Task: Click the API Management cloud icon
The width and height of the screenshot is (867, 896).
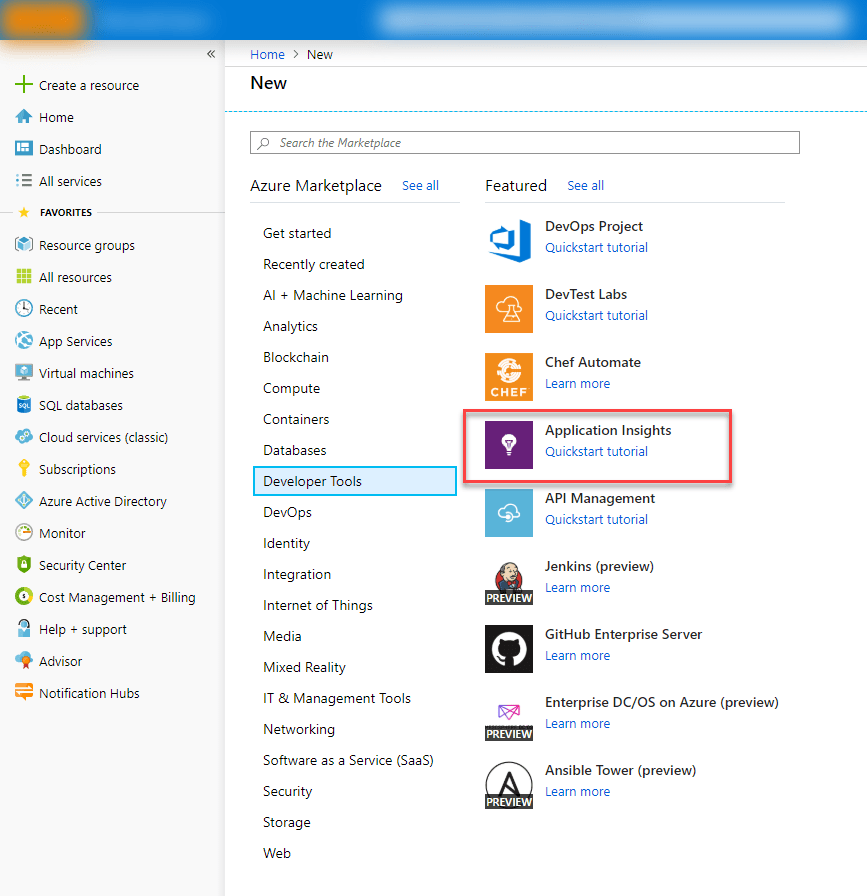Action: click(509, 513)
